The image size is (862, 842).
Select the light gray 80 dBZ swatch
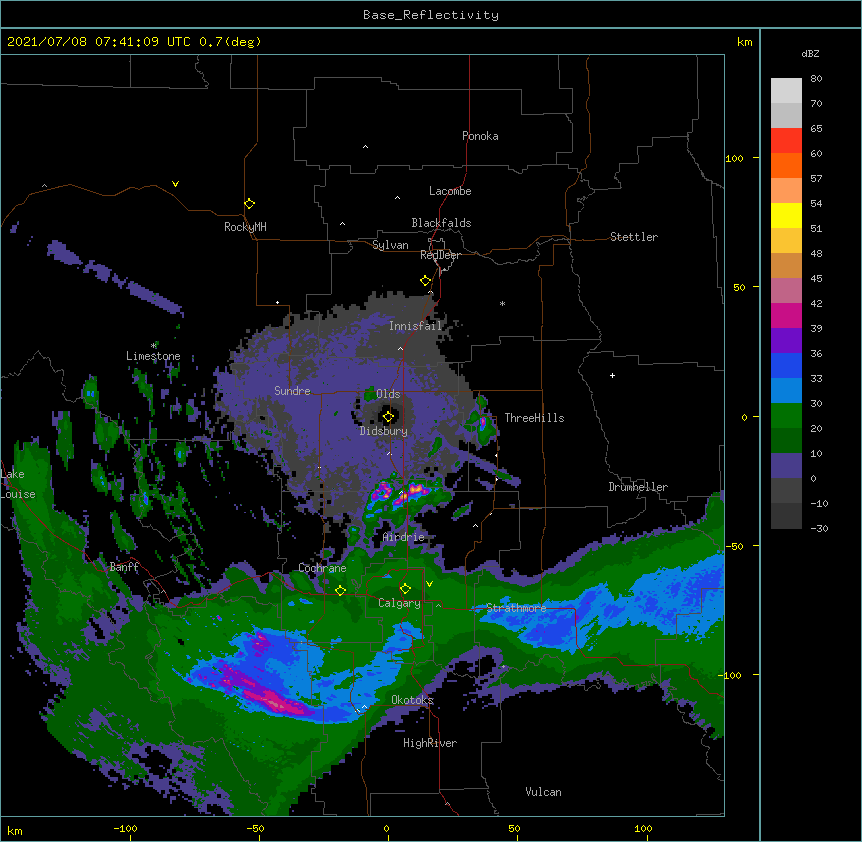pyautogui.click(x=786, y=90)
